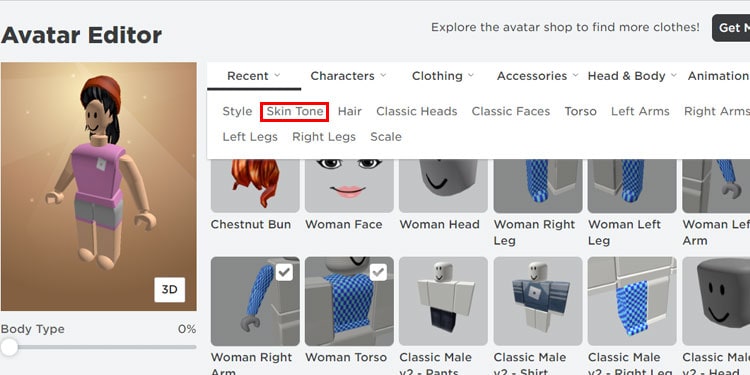Click the Woman Left Leg item name
The width and height of the screenshot is (750, 375).
pyautogui.click(x=624, y=232)
